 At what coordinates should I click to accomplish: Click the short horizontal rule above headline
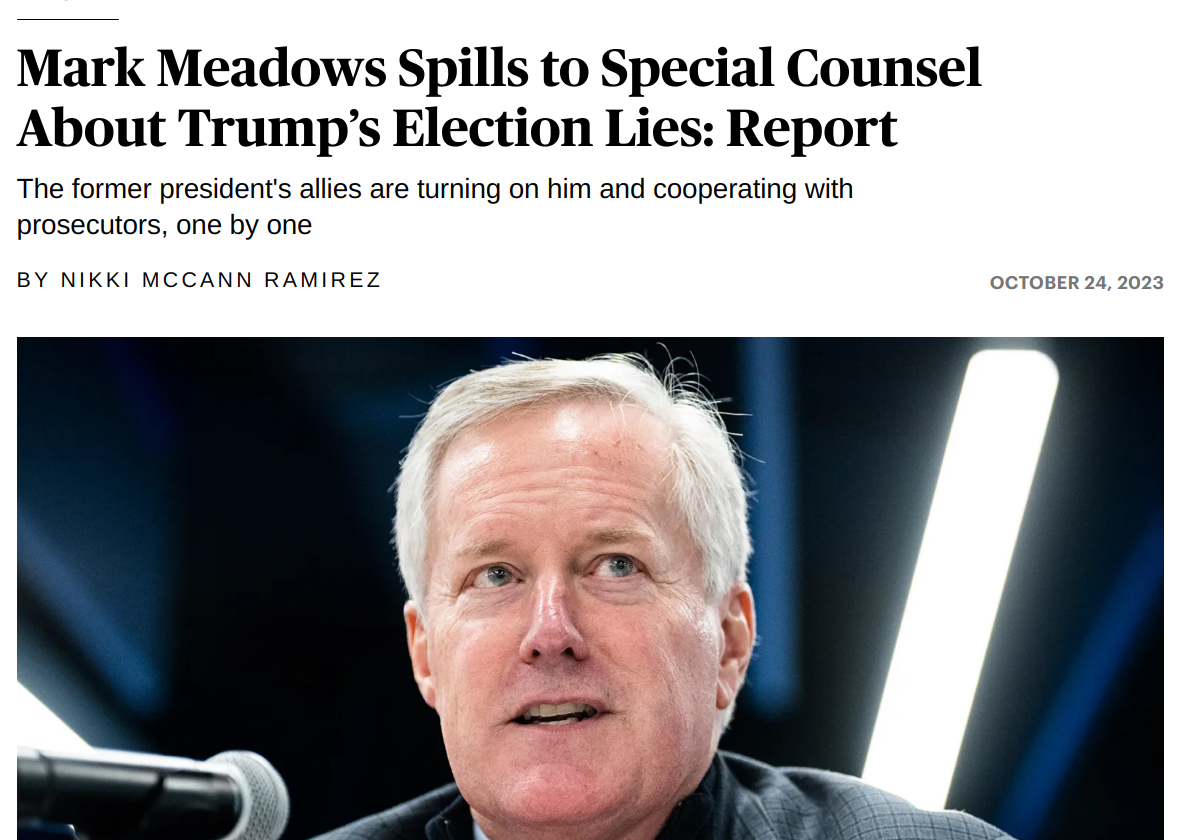[x=67, y=19]
